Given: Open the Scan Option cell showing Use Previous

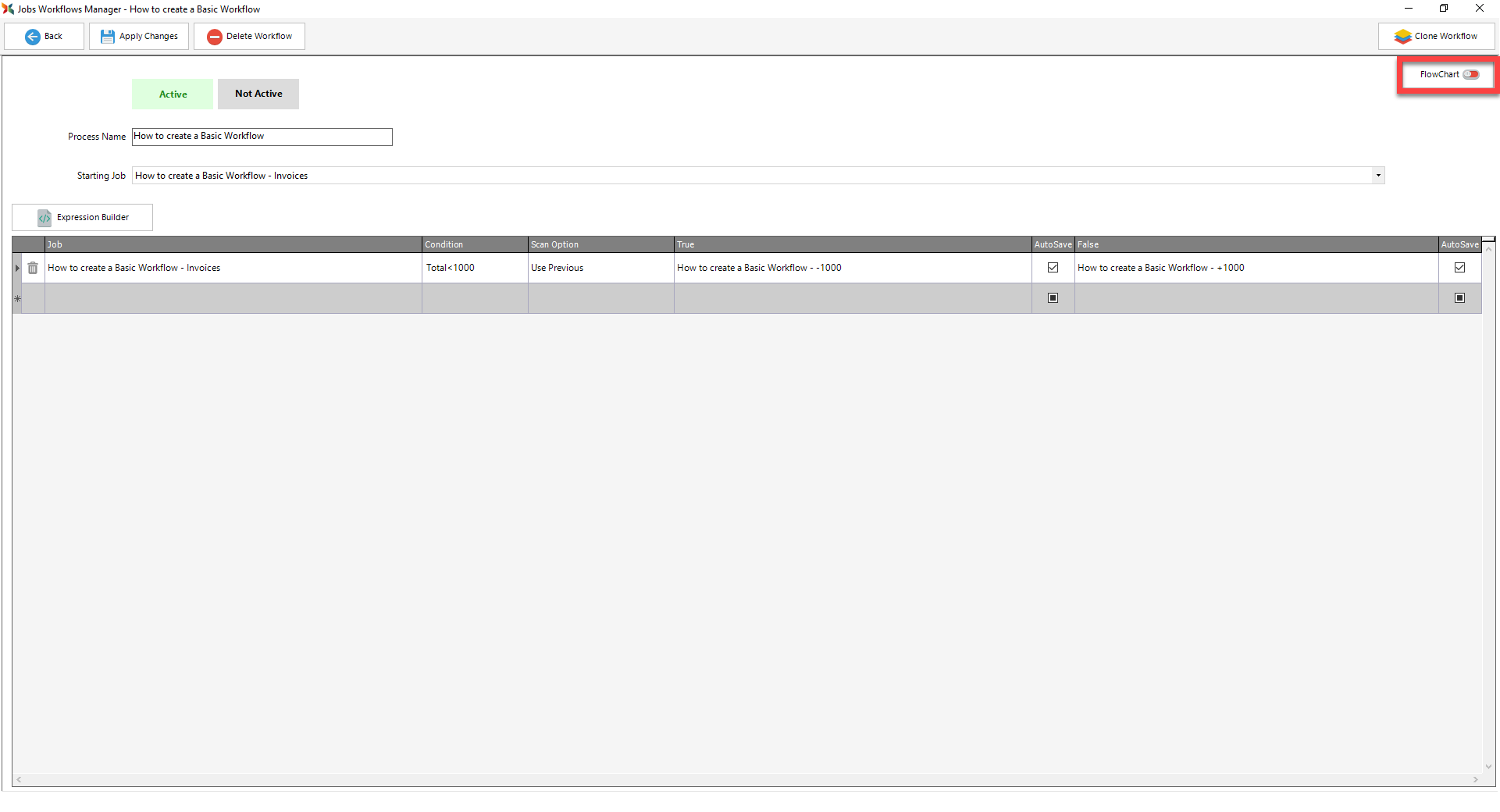Looking at the screenshot, I should pyautogui.click(x=600, y=268).
